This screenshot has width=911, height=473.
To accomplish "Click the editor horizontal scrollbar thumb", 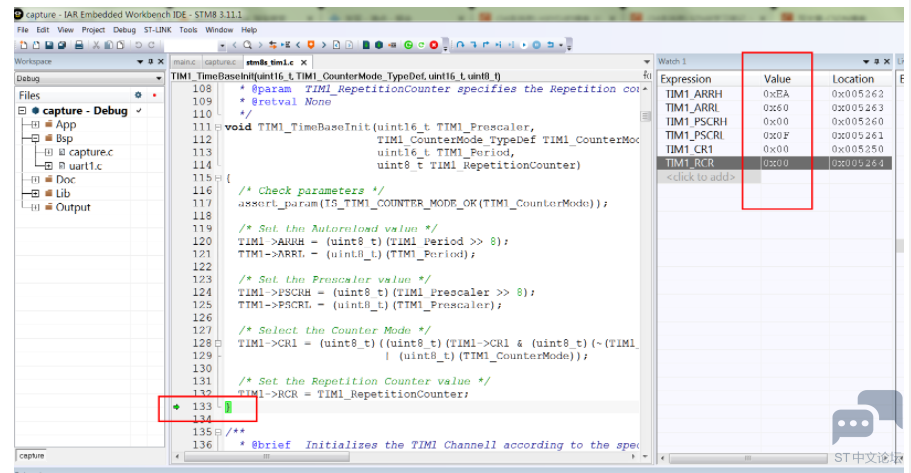I will [x=267, y=457].
